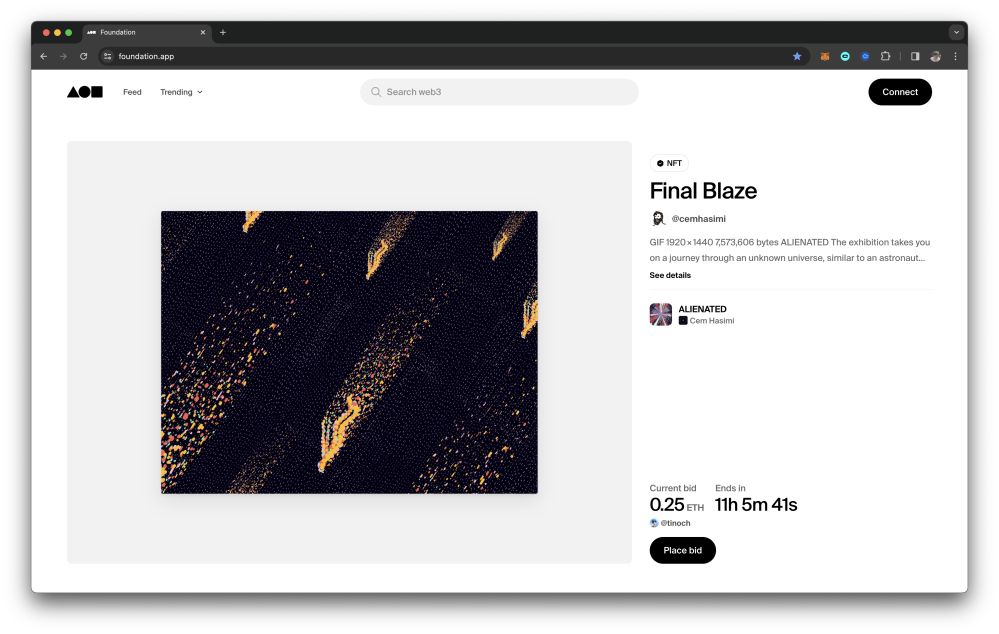Open the tab search chevron dropdown

(x=956, y=32)
